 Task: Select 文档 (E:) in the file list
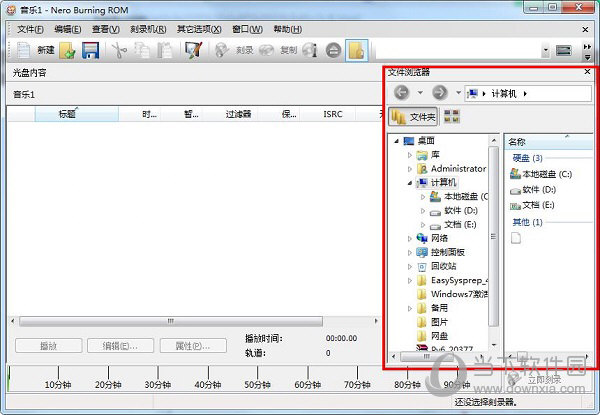[532, 205]
